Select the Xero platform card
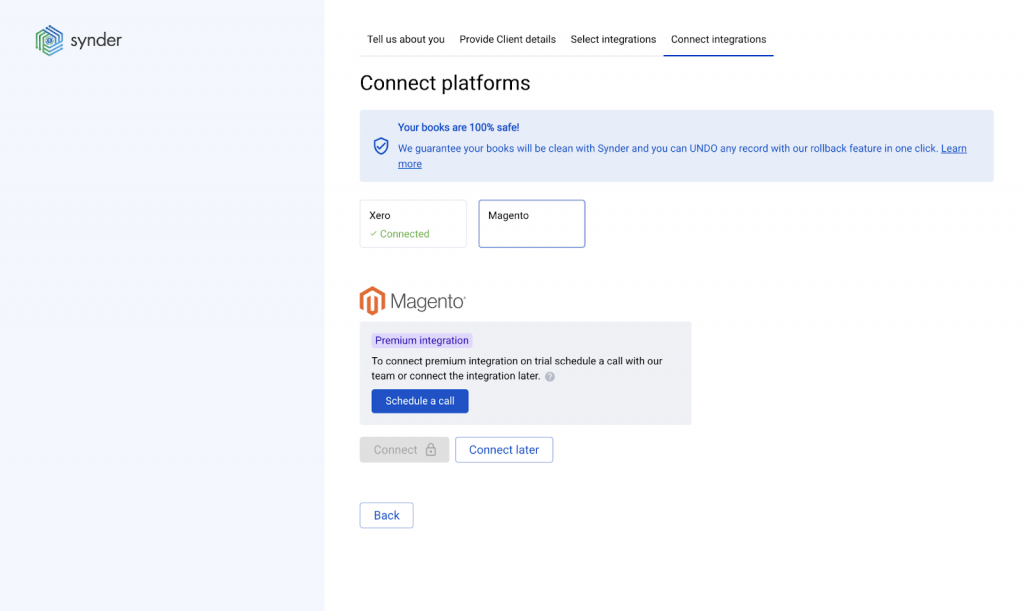The height and width of the screenshot is (611, 1024). 413,224
